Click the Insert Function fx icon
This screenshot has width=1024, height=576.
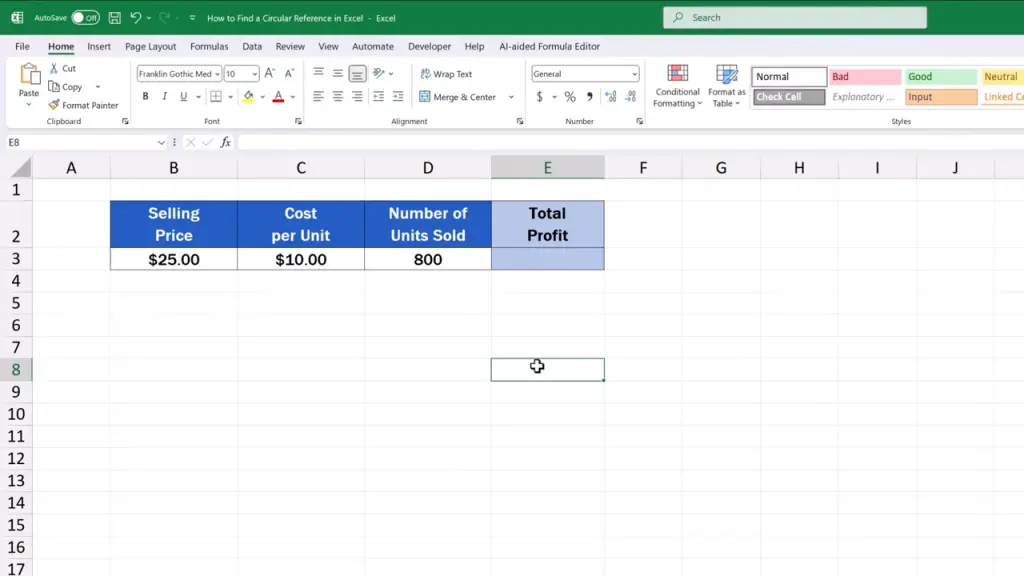click(226, 142)
